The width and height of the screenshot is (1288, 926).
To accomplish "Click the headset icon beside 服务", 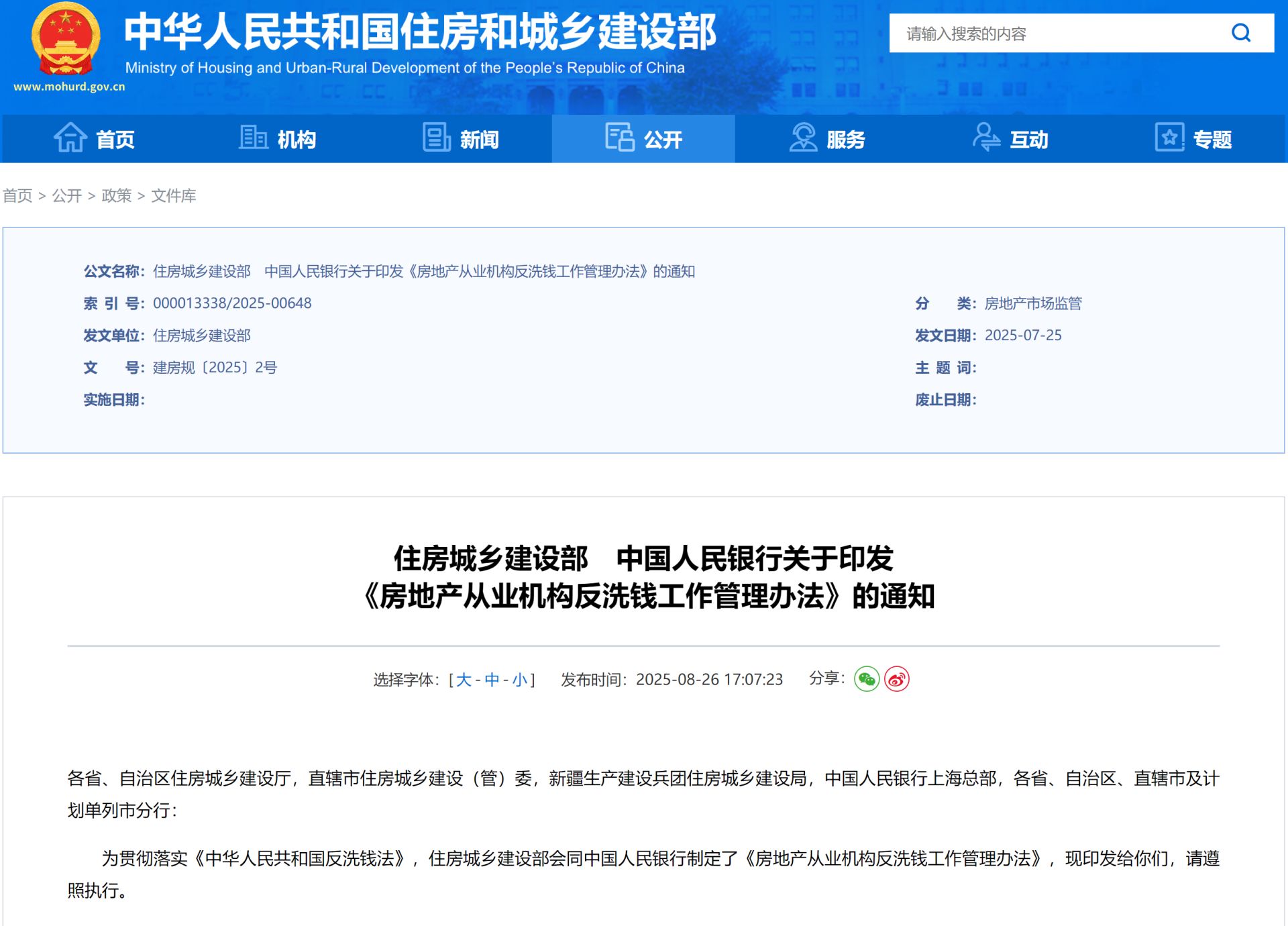I will click(803, 138).
